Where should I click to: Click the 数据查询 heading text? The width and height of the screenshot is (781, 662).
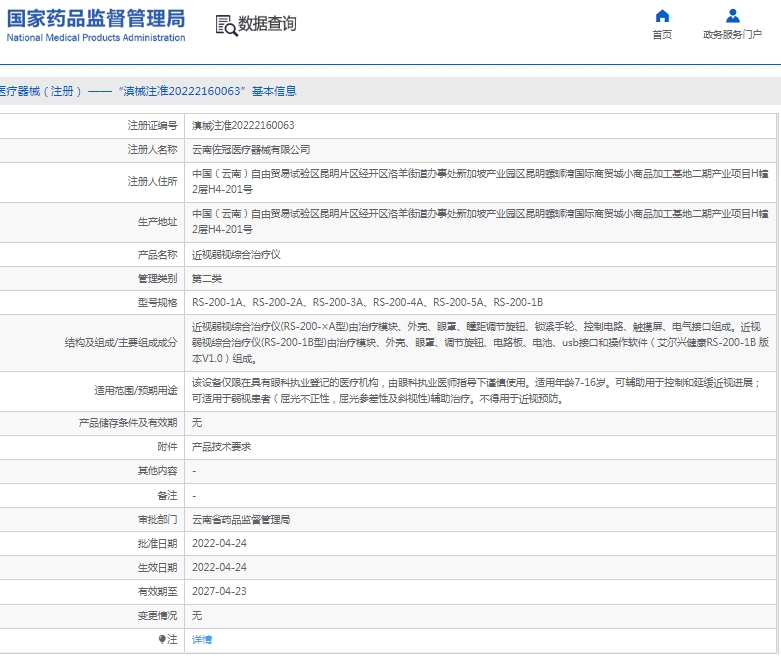pyautogui.click(x=267, y=23)
